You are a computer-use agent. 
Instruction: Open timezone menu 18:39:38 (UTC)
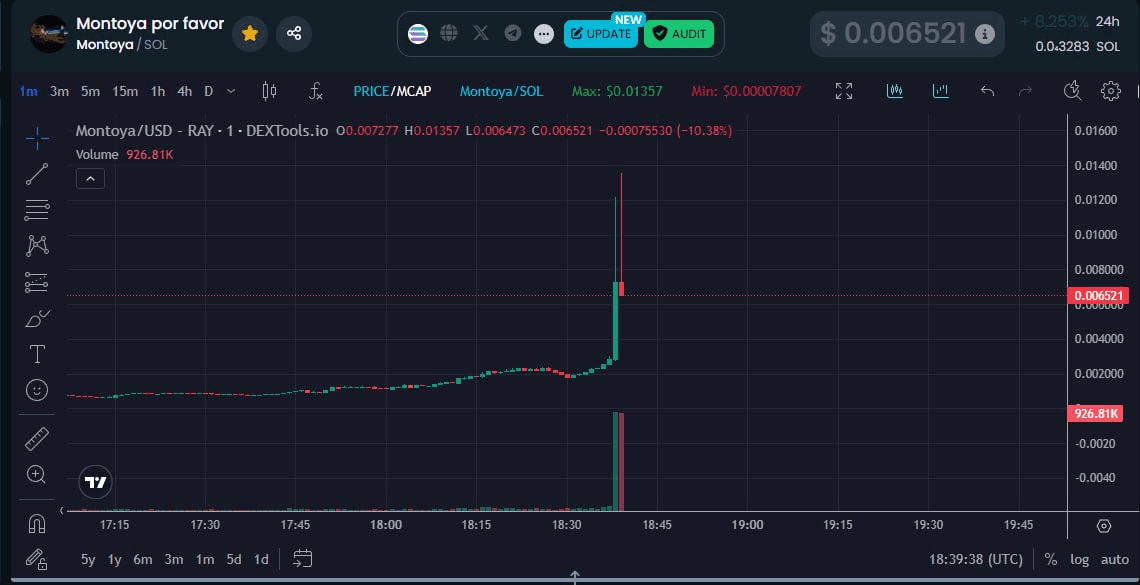pyautogui.click(x=976, y=560)
